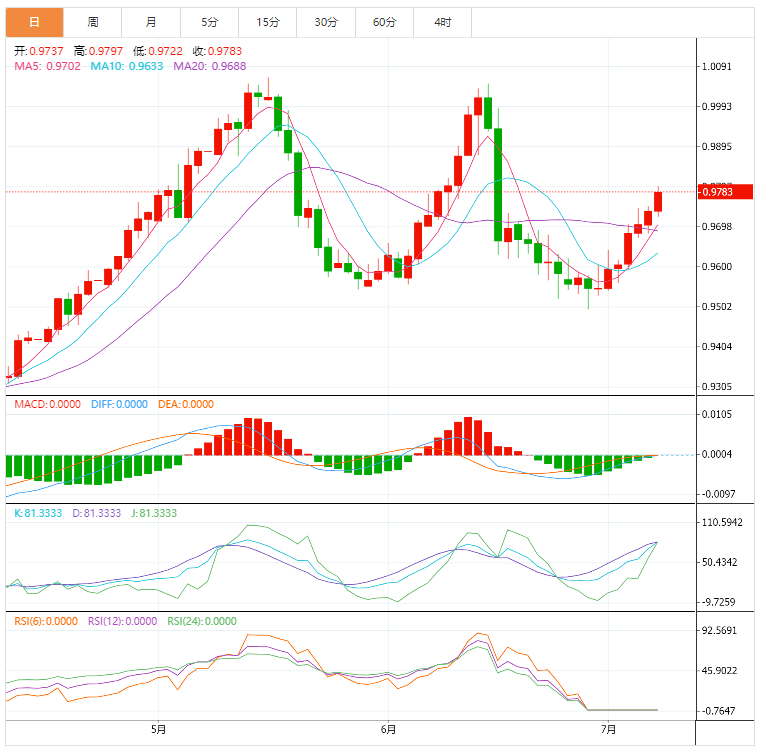The width and height of the screenshot is (764, 754).
Task: Click the 7月 date axis marker
Action: pos(609,730)
